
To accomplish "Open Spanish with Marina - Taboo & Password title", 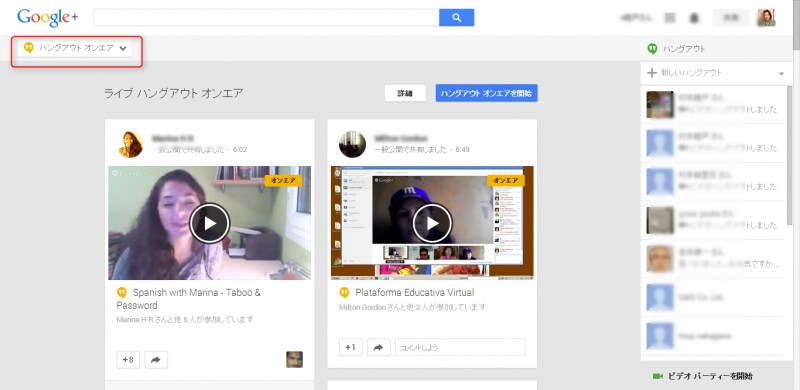I will click(x=189, y=299).
